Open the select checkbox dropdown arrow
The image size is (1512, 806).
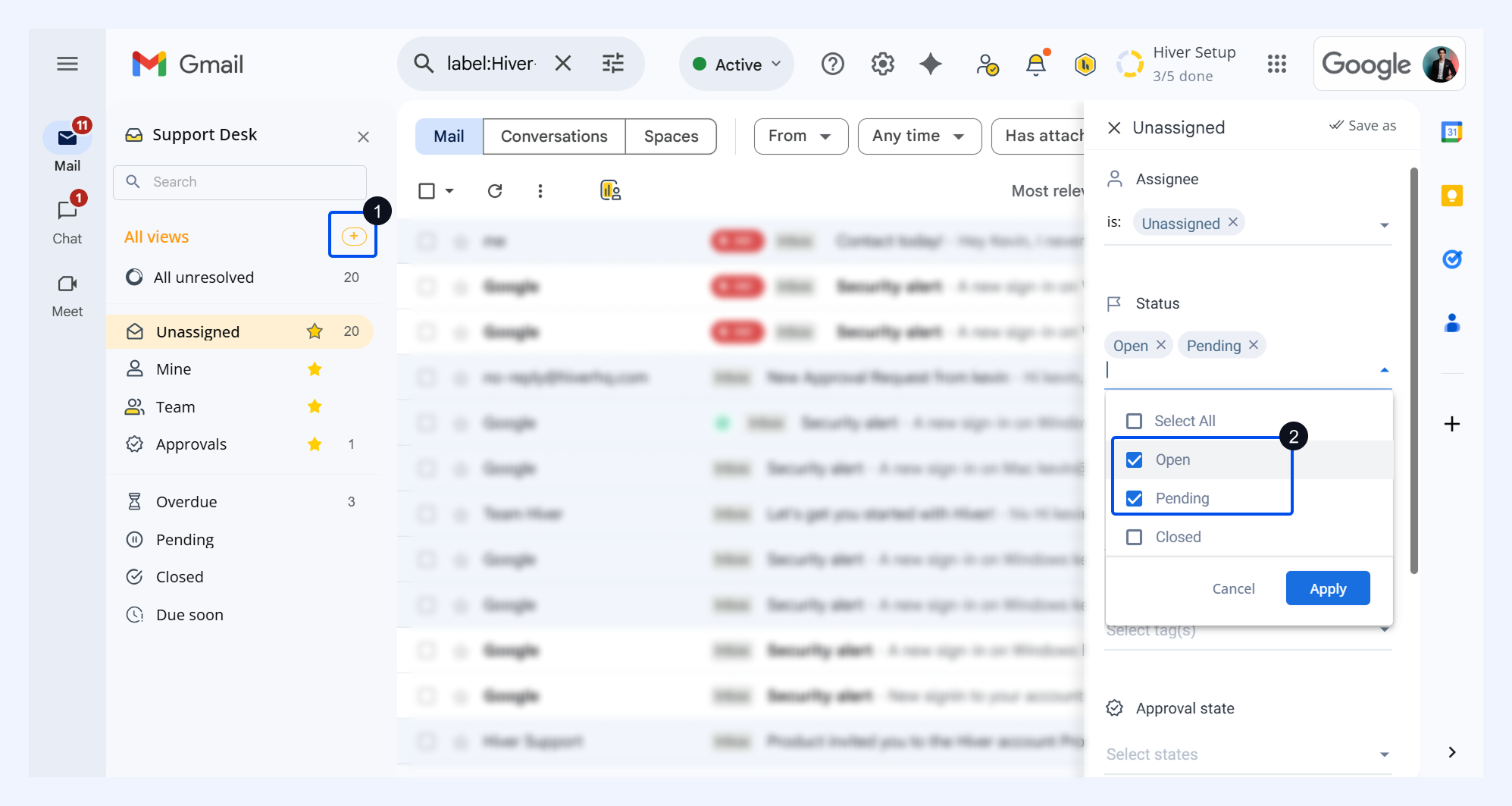point(449,191)
